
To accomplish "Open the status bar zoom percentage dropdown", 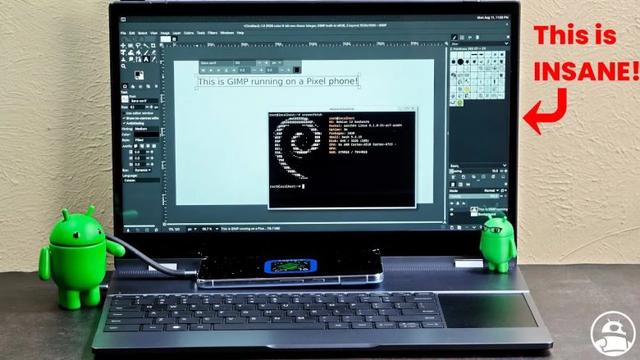I will tap(209, 229).
